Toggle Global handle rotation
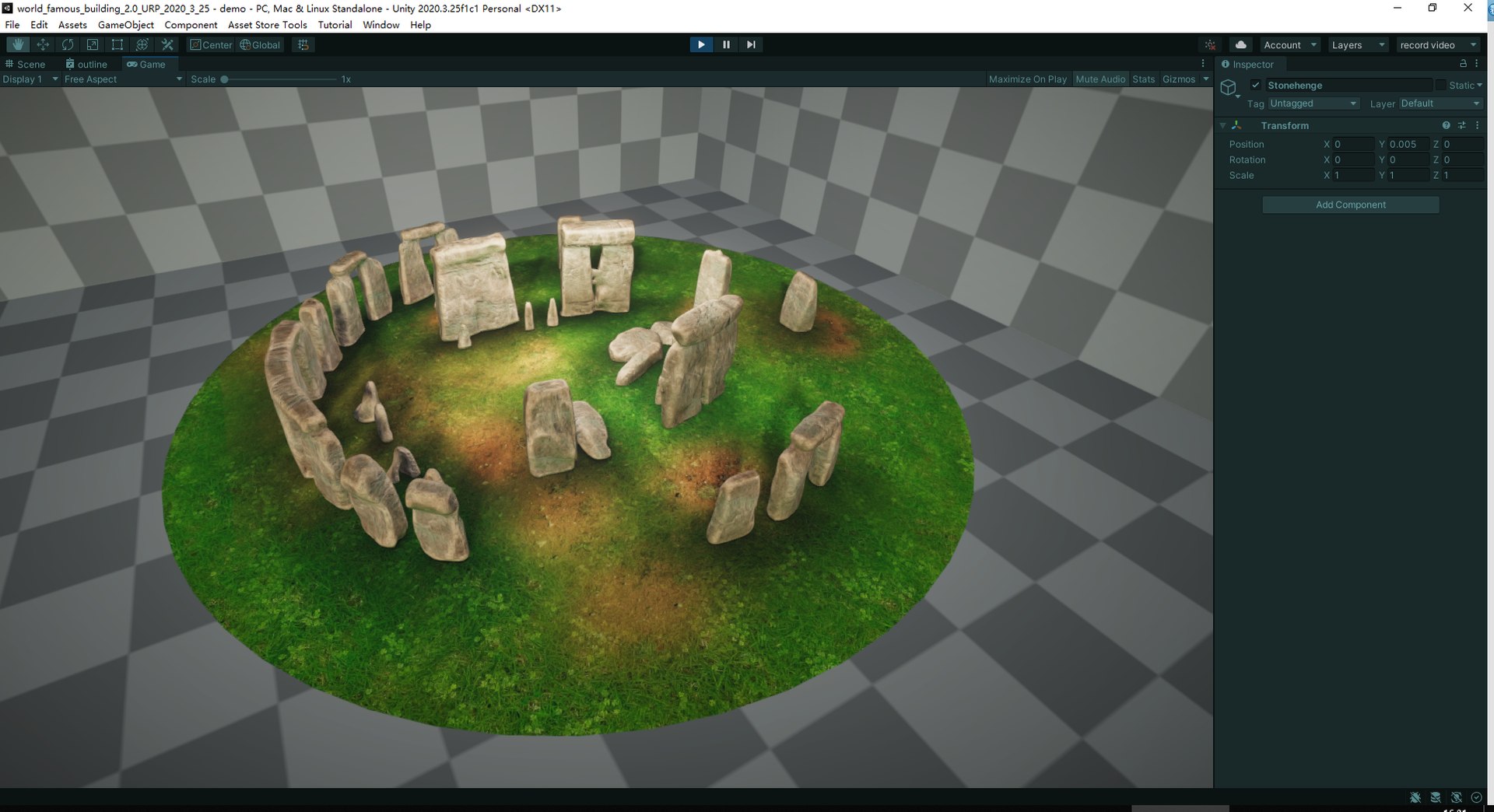Viewport: 1494px width, 812px height. pyautogui.click(x=260, y=44)
